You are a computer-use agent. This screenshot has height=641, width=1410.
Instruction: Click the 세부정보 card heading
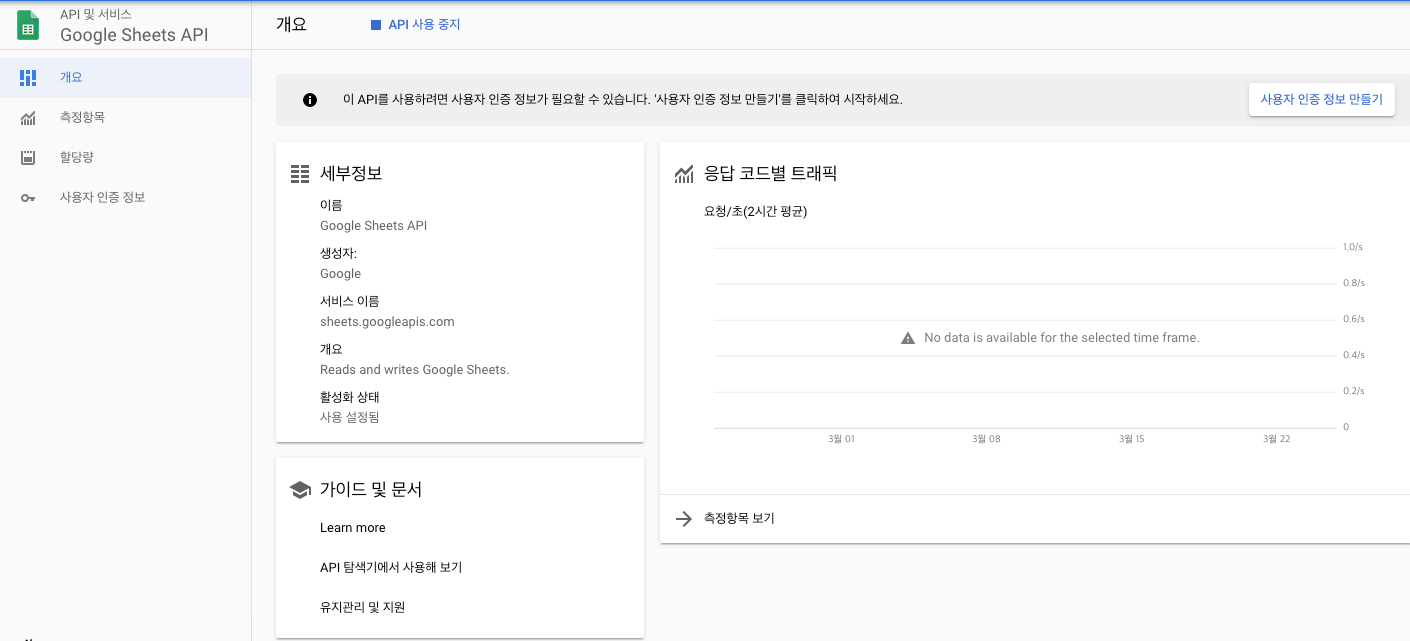(351, 173)
